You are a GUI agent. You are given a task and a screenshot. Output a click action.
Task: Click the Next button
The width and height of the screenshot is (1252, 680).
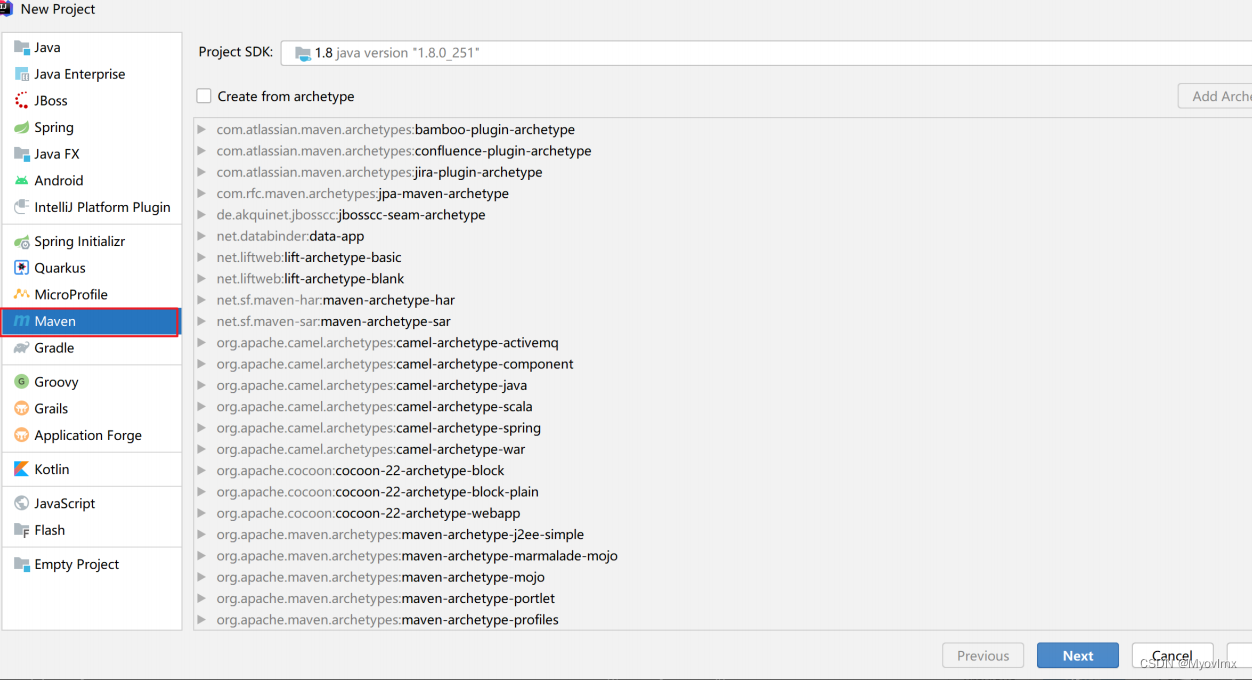coord(1078,656)
